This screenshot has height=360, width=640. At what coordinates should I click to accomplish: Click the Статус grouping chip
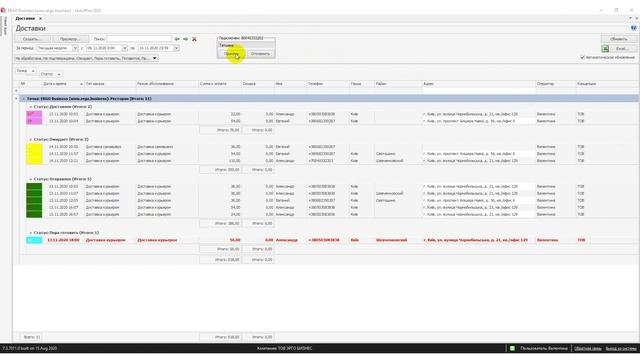[50, 74]
